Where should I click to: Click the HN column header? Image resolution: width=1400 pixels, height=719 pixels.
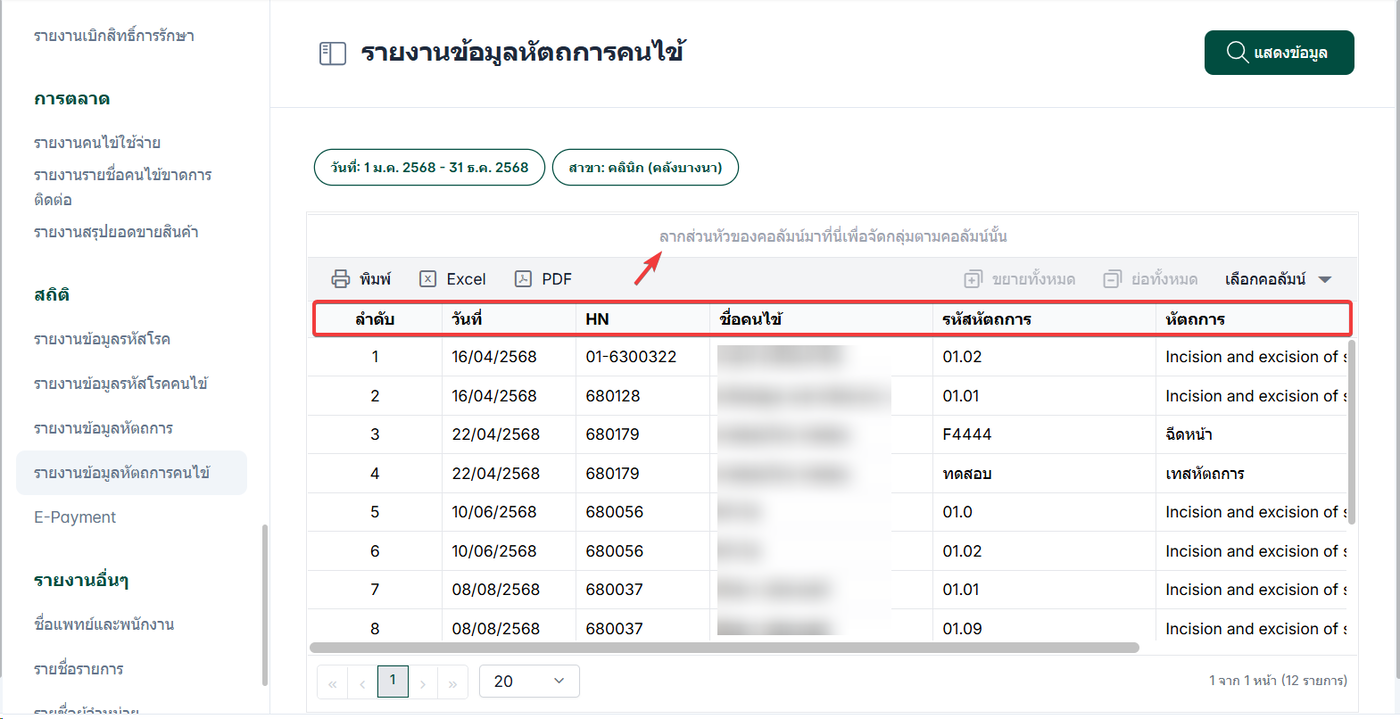pyautogui.click(x=598, y=320)
